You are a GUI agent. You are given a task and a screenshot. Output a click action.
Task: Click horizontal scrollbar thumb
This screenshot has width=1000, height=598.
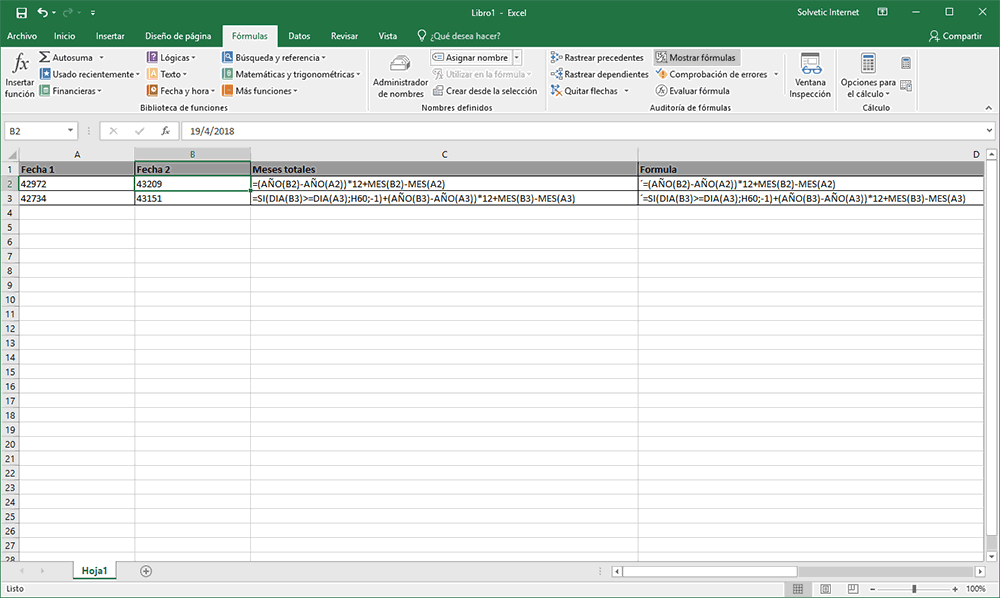pos(710,571)
